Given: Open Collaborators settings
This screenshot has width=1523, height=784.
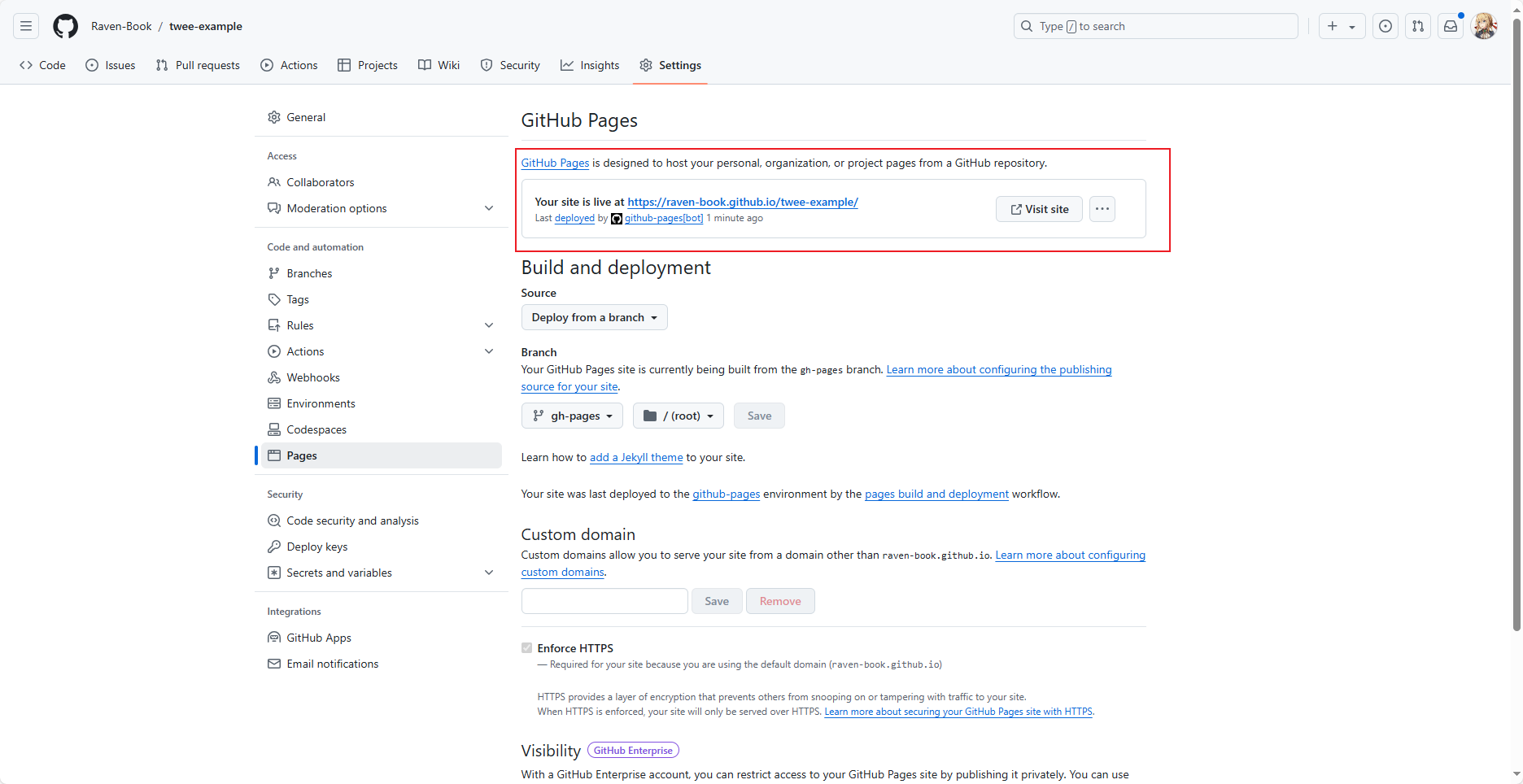Looking at the screenshot, I should (381, 182).
